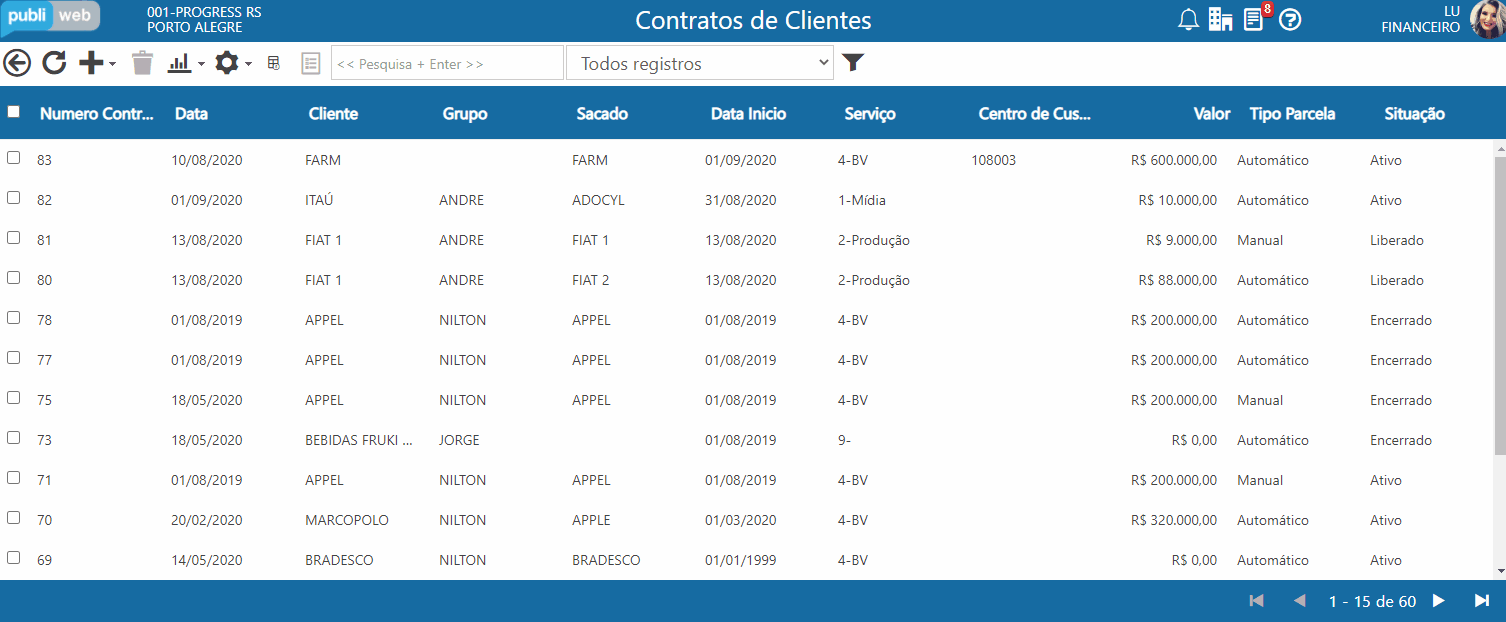Screen dimensions: 1506x622
Task: Click the BRADESCO client cell
Action: 339,560
